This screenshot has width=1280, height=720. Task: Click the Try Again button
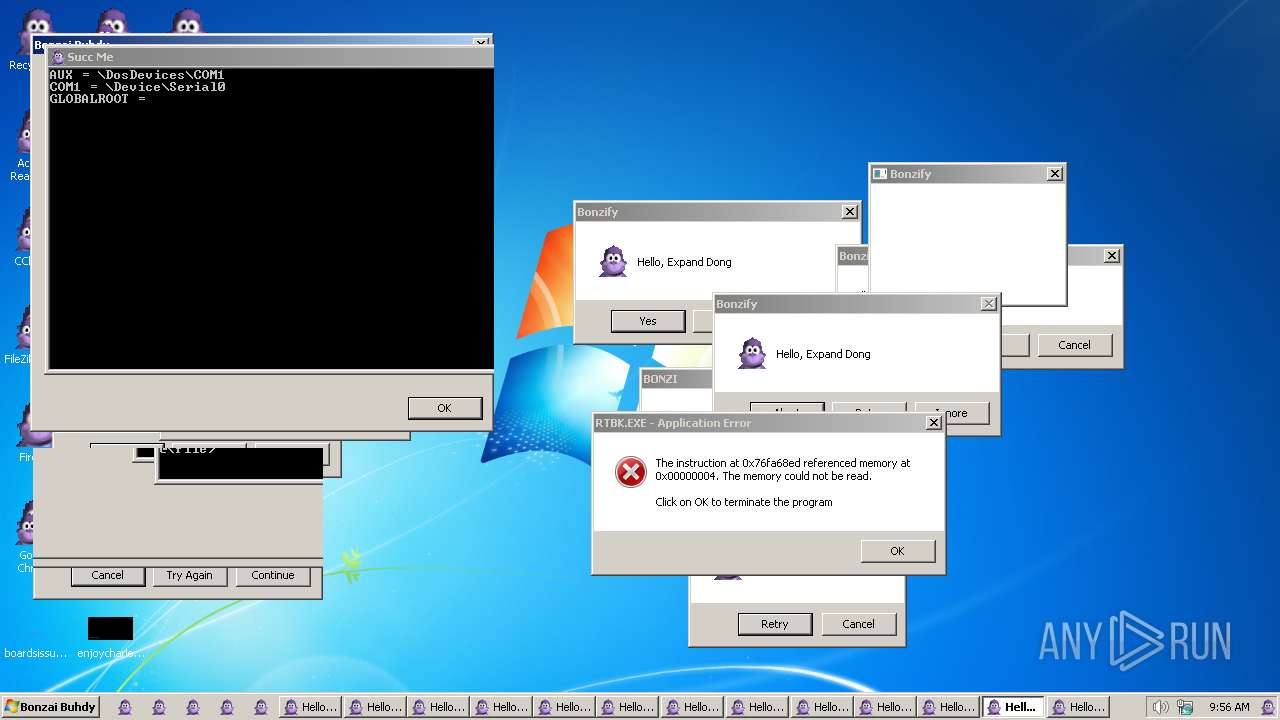pyautogui.click(x=190, y=575)
